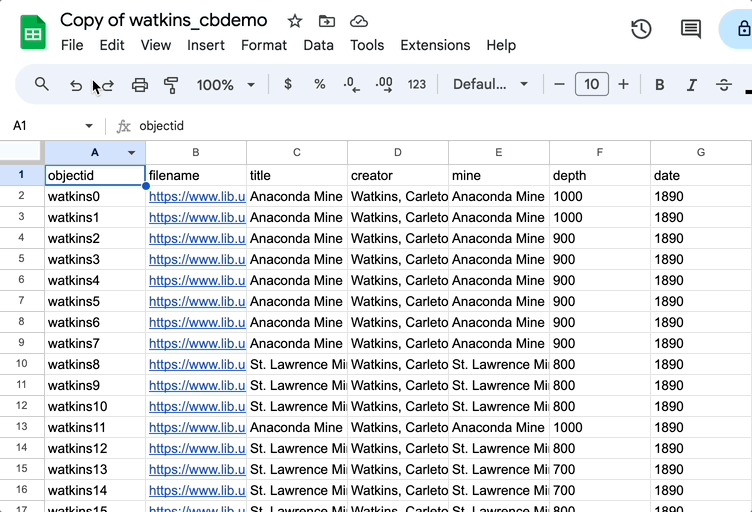Toggle strikethrough formatting
This screenshot has height=512, width=752.
724,85
